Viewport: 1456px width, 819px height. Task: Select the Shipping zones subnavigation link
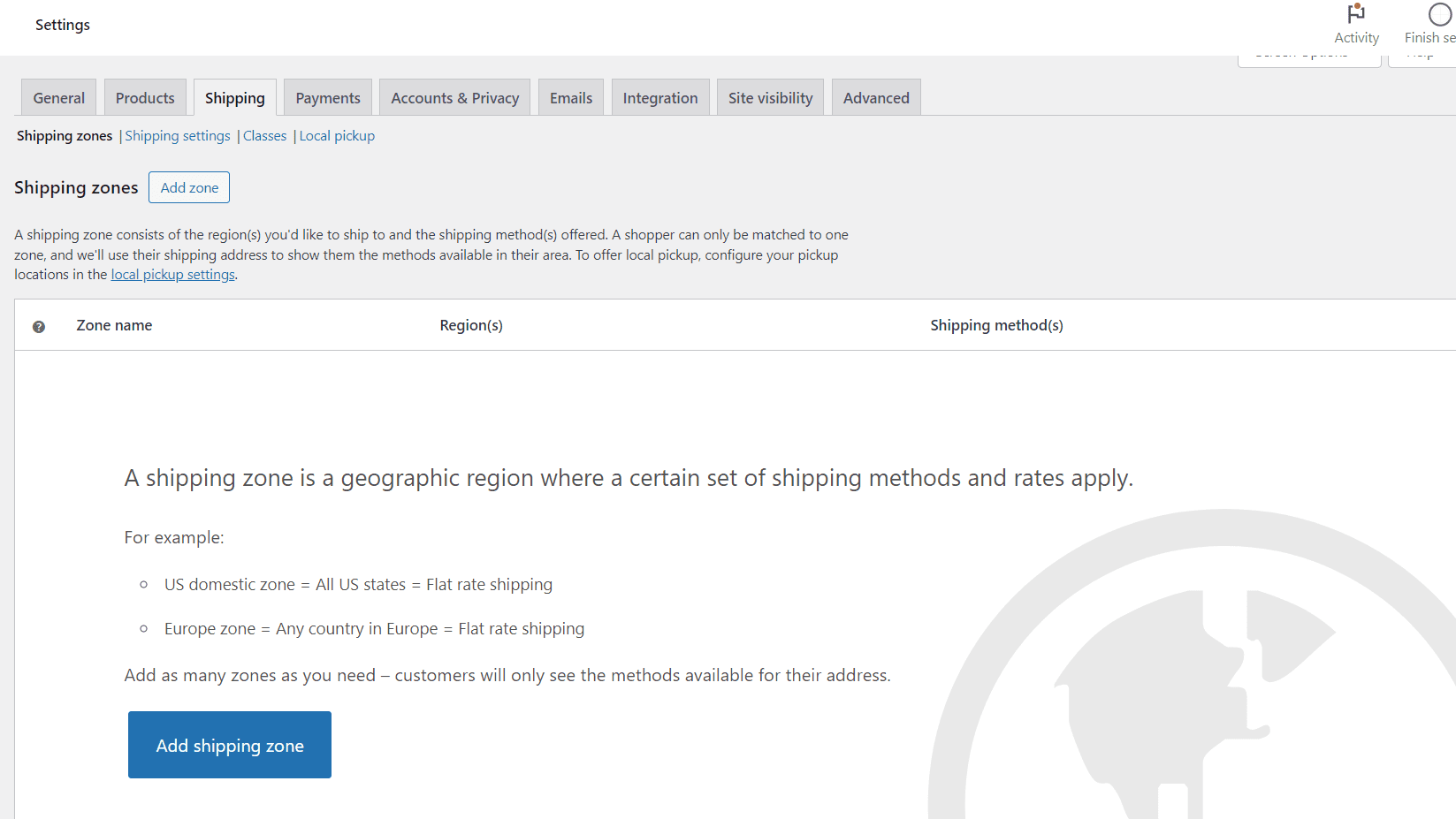[x=64, y=135]
